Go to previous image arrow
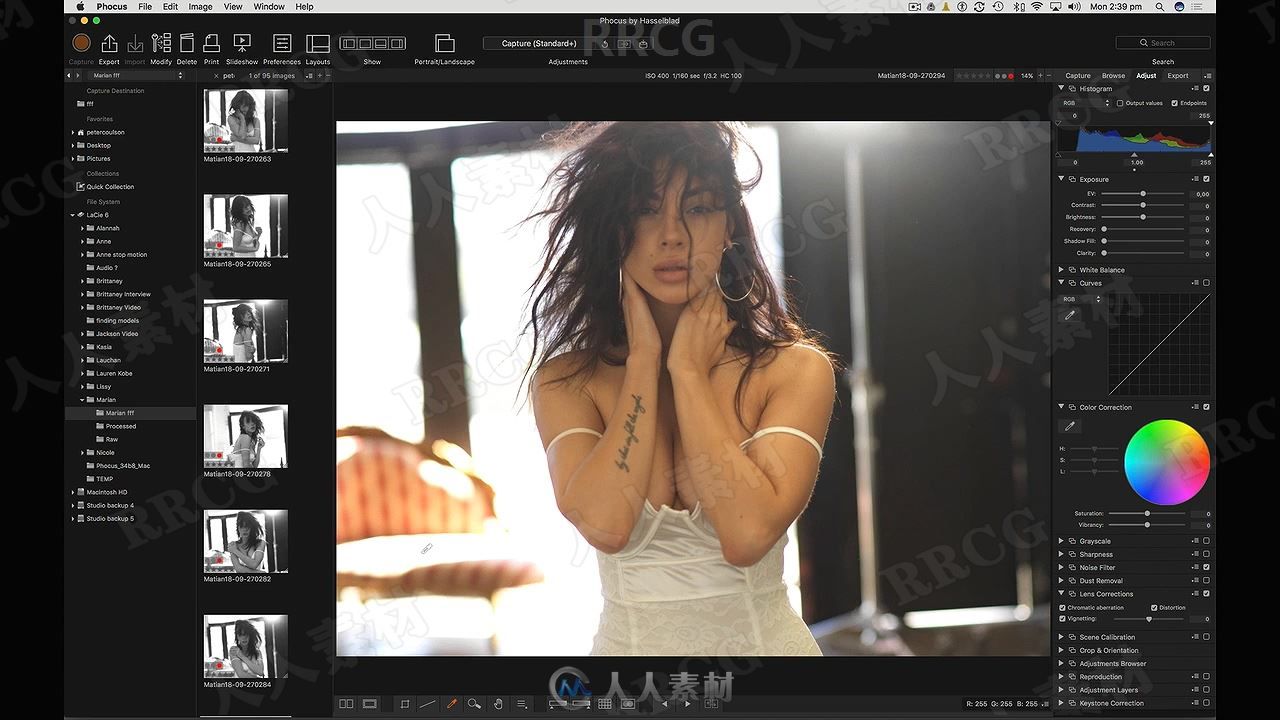This screenshot has width=1280, height=720. (665, 704)
